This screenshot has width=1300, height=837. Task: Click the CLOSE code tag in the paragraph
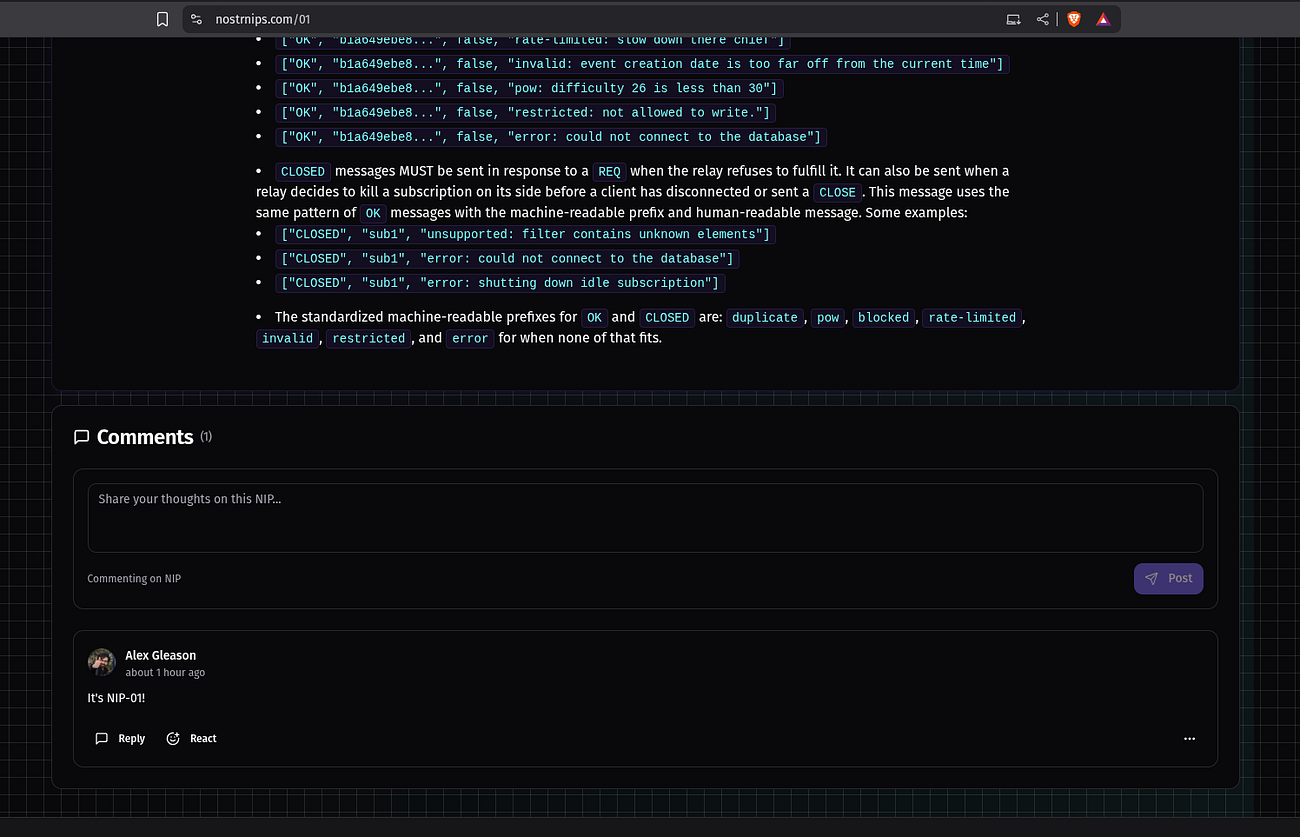837,192
